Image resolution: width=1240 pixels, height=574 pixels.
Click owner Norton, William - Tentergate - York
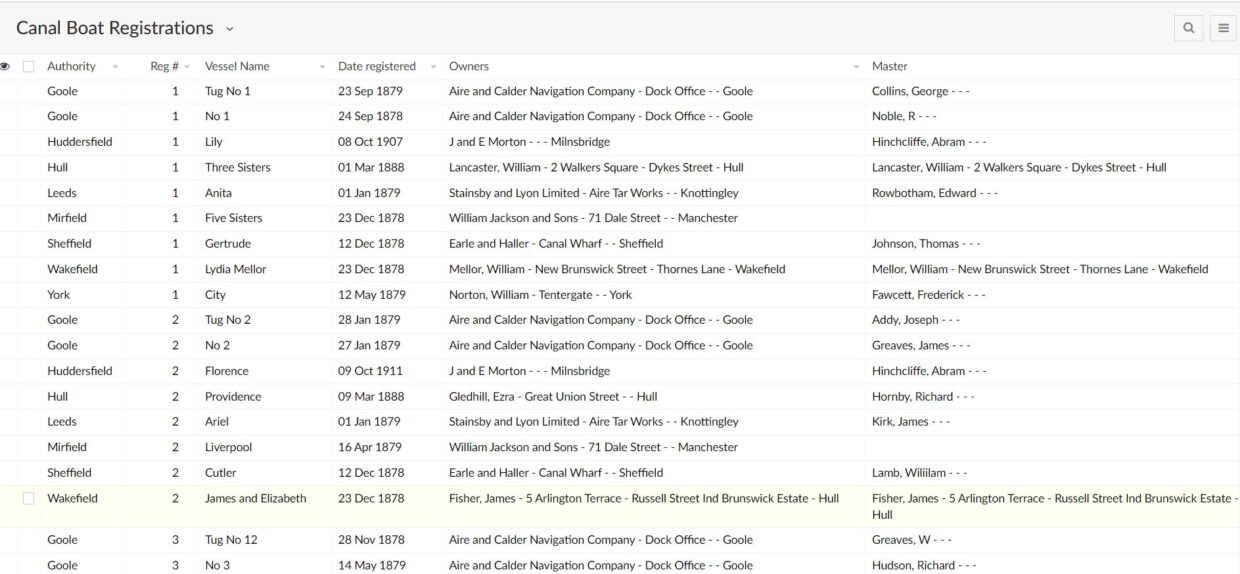(x=540, y=295)
